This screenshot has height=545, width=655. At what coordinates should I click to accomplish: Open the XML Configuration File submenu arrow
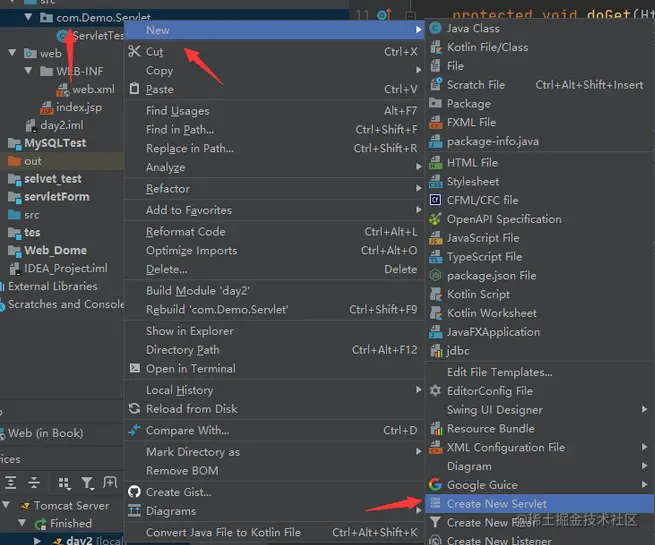point(645,447)
